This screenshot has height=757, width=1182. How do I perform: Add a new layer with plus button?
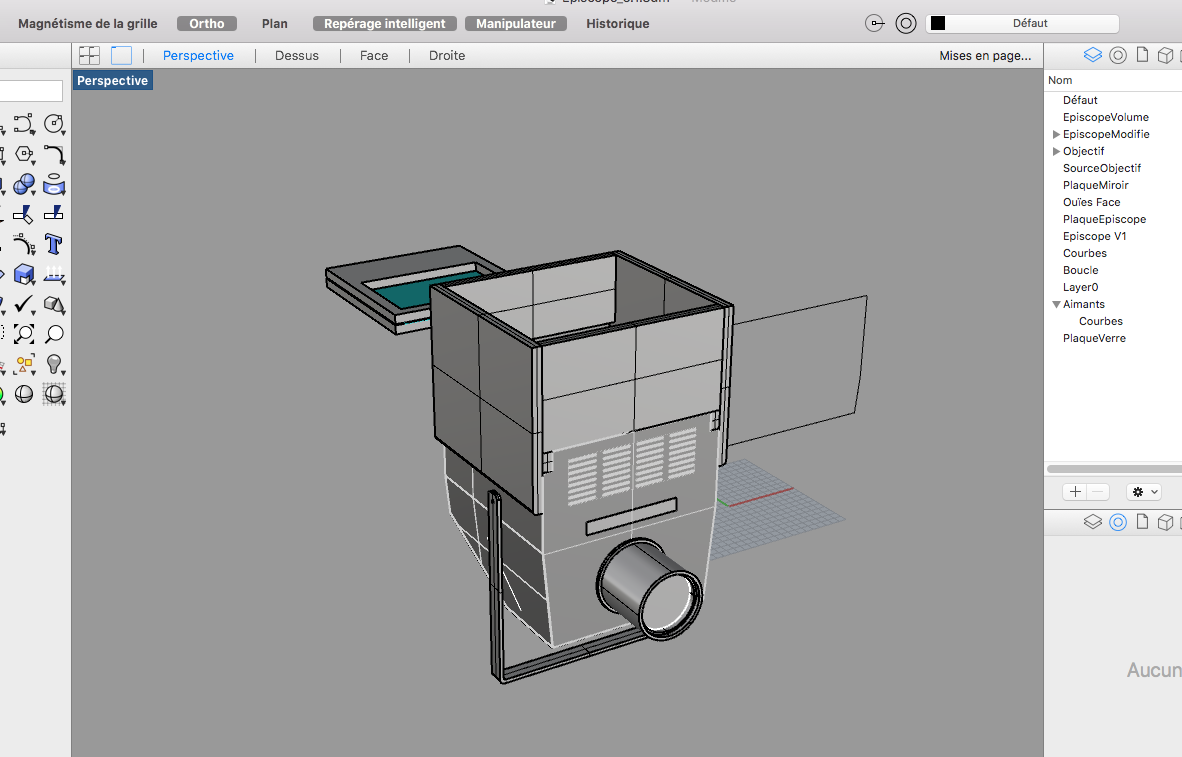[x=1075, y=492]
